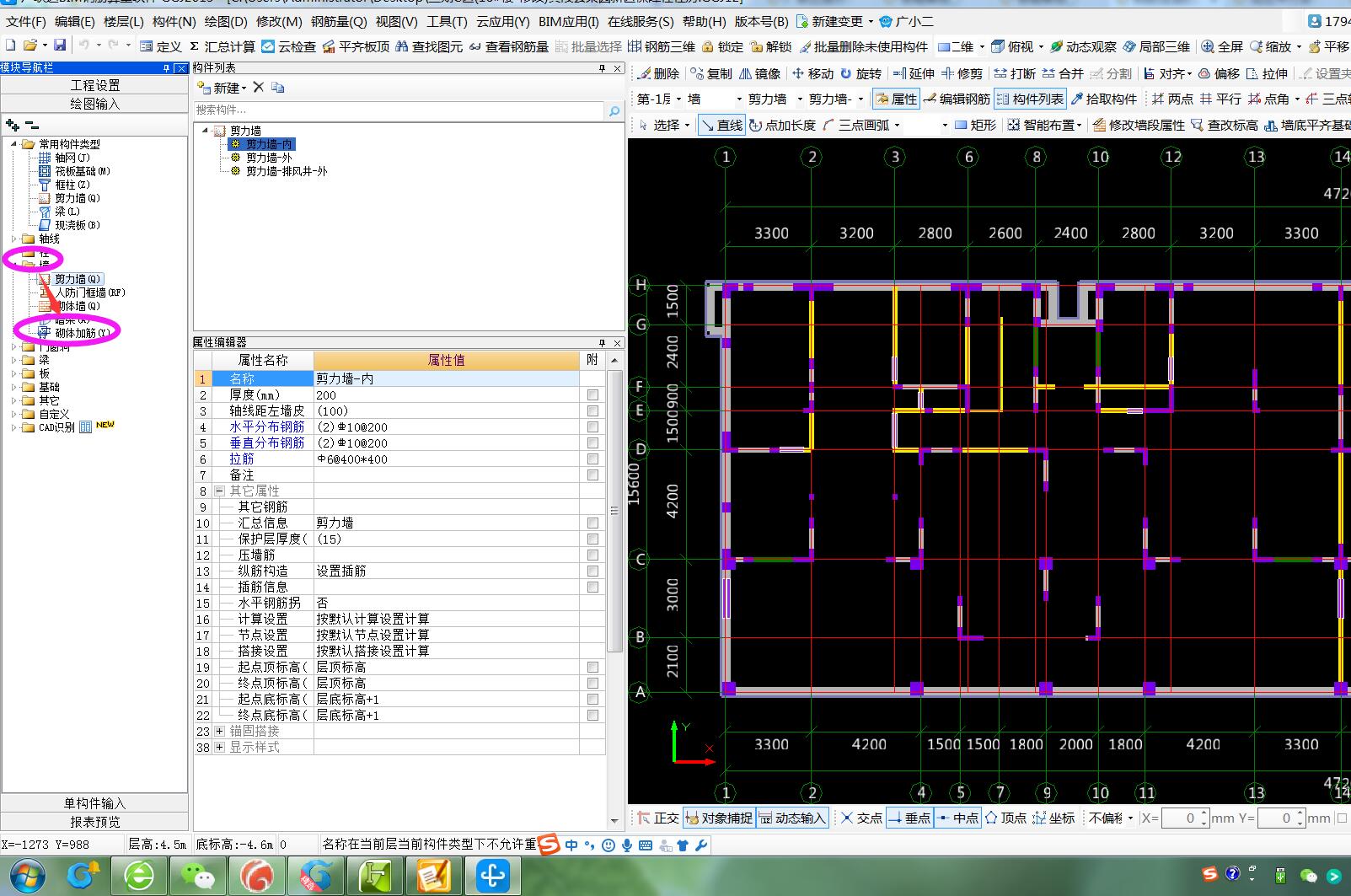This screenshot has width=1351, height=896.
Task: Select the 直线 line drawing tool
Action: pos(721,125)
